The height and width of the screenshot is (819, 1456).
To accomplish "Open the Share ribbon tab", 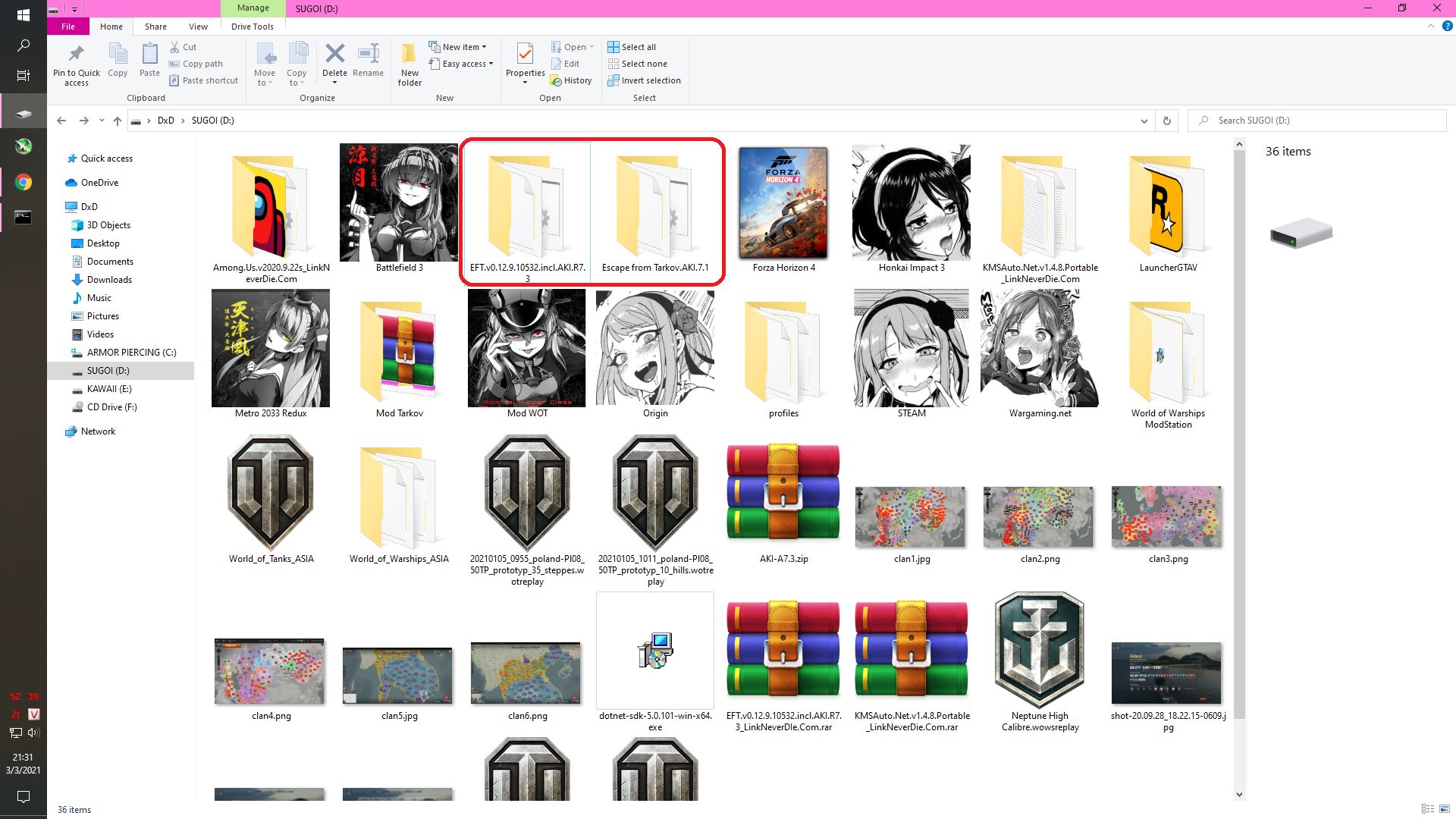I will pos(155,27).
